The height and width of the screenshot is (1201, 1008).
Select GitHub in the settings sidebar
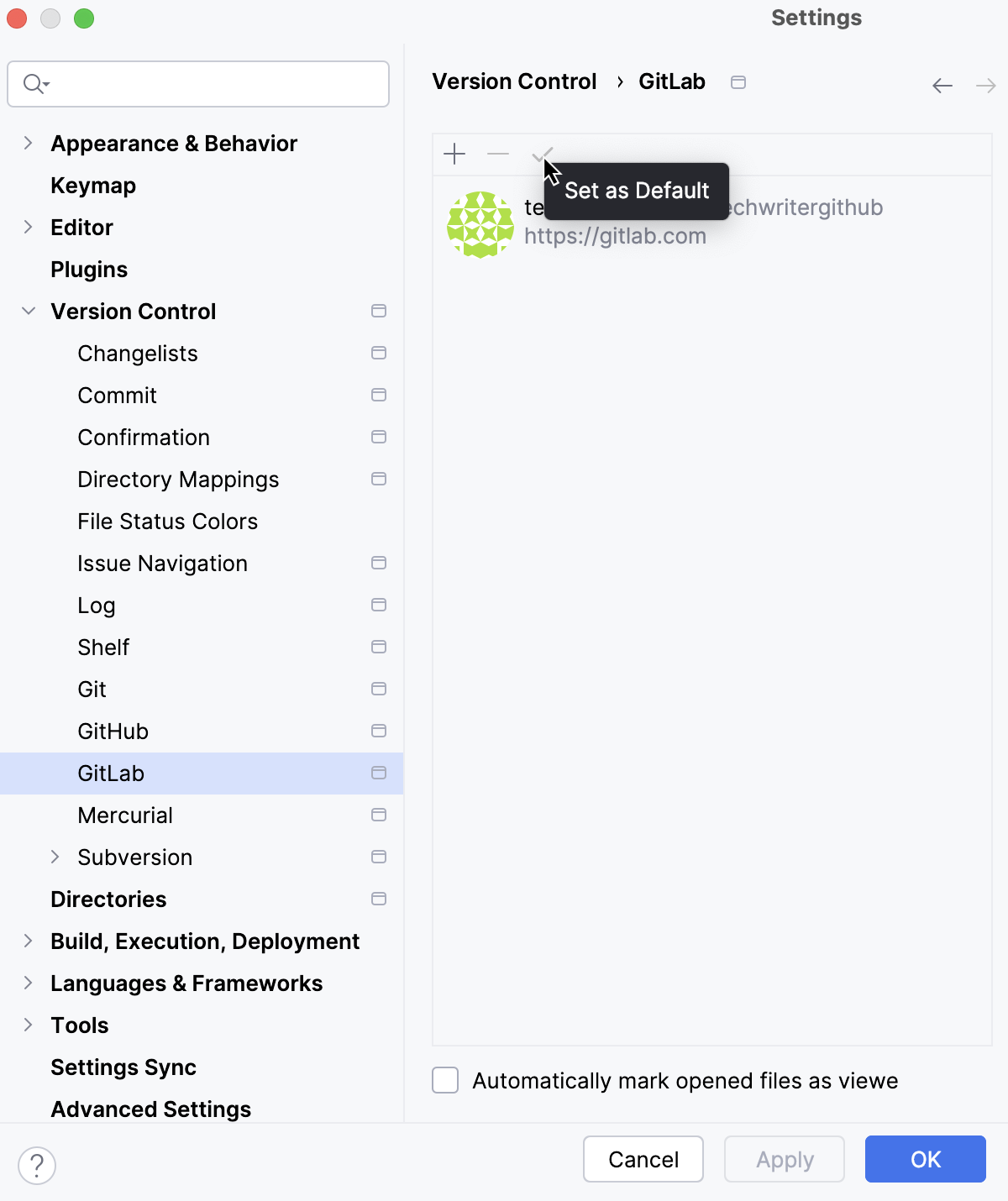(113, 731)
